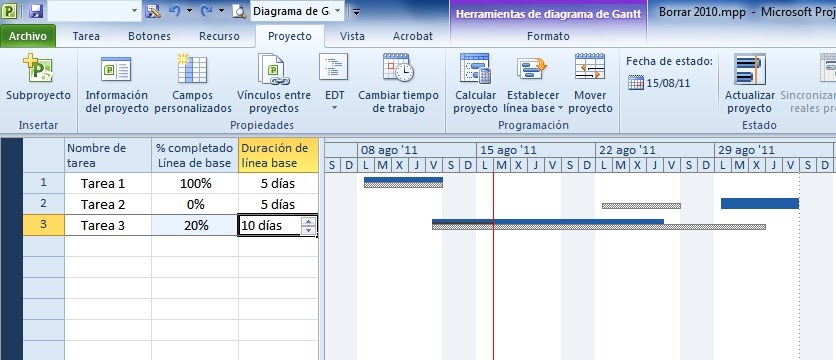Open the customize quick access toolbar arrow
The height and width of the screenshot is (360, 836).
356,12
